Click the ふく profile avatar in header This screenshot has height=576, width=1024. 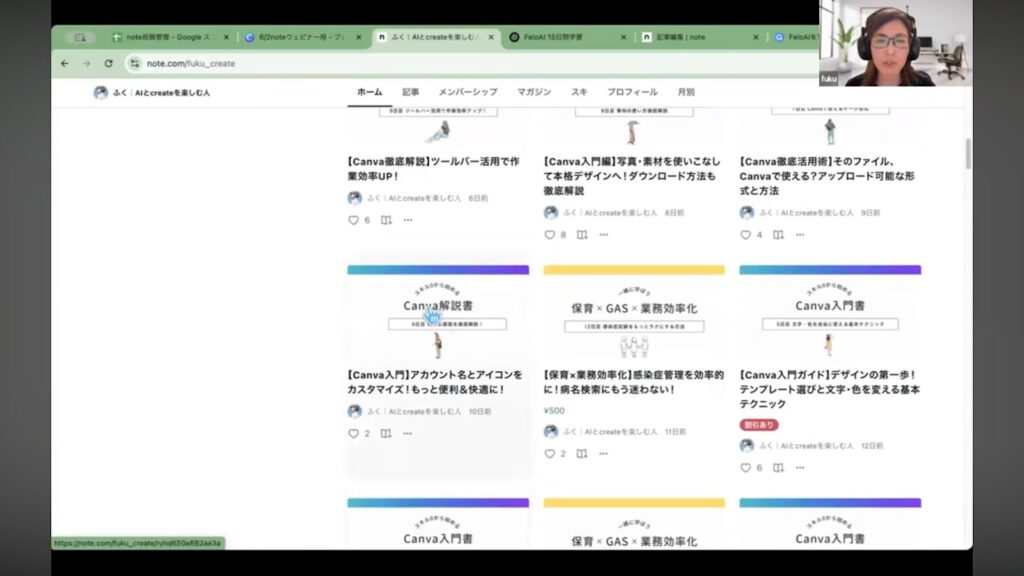101,93
